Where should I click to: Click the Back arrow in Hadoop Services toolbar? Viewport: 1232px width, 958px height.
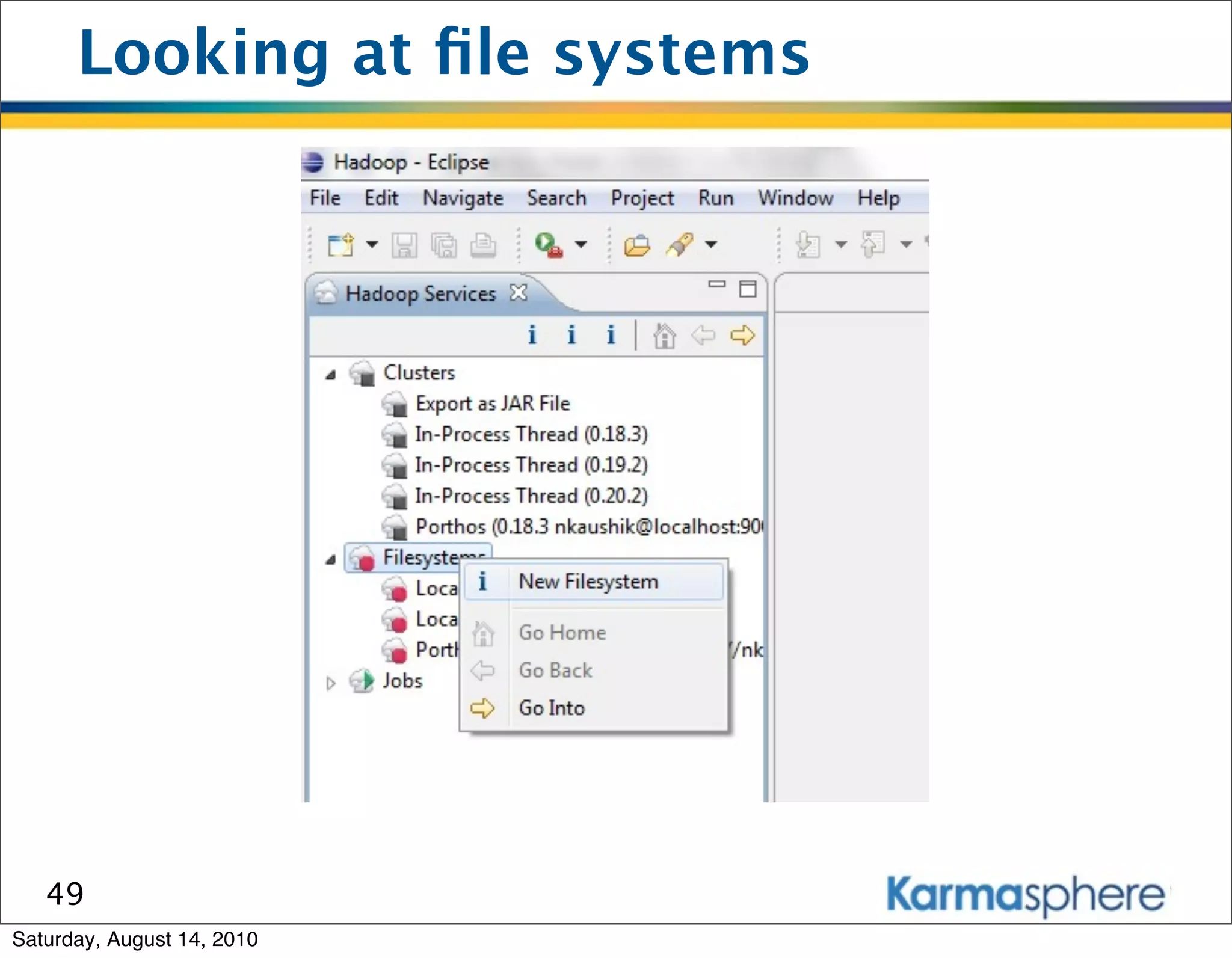pyautogui.click(x=703, y=336)
